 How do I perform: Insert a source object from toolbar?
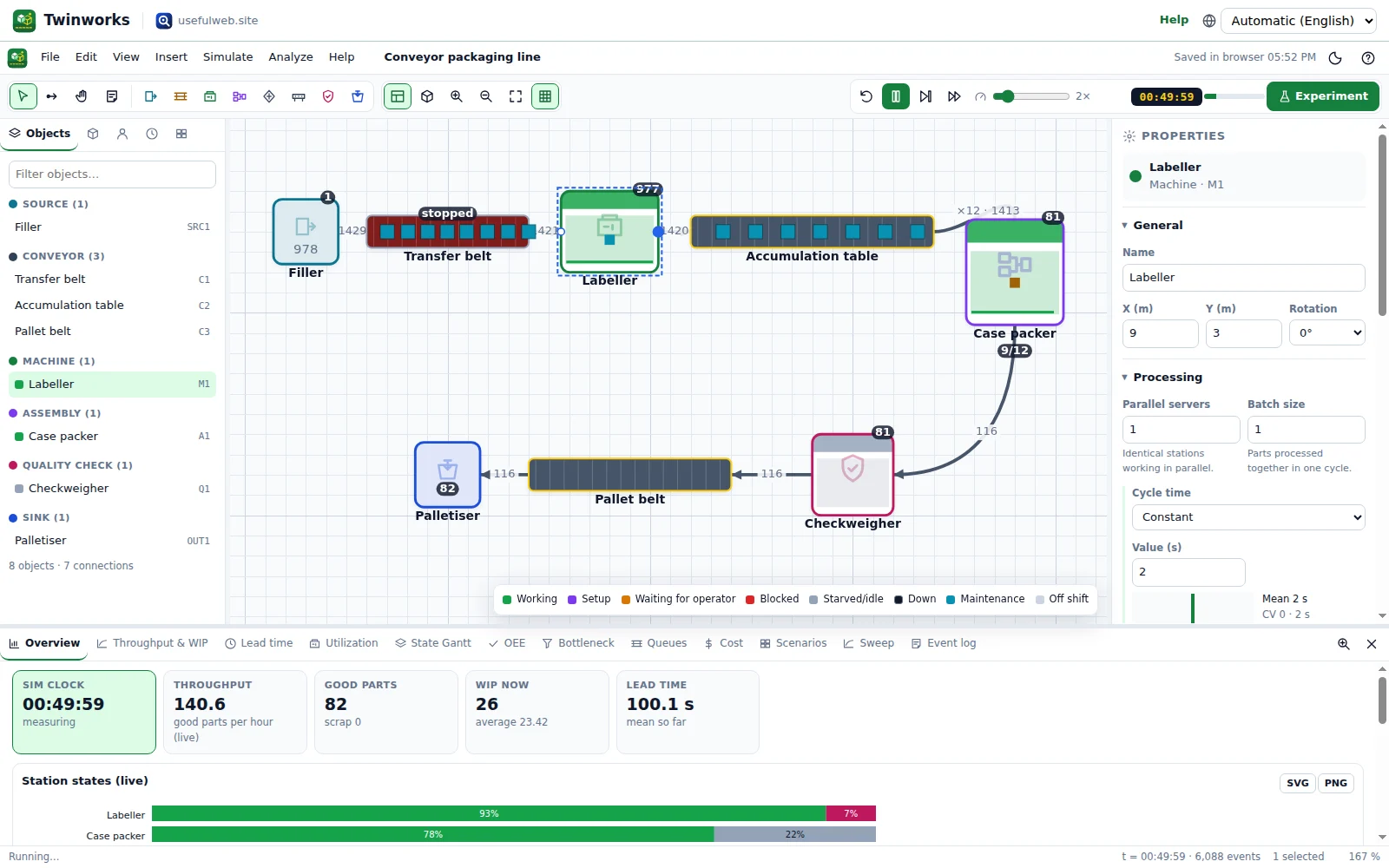point(151,96)
